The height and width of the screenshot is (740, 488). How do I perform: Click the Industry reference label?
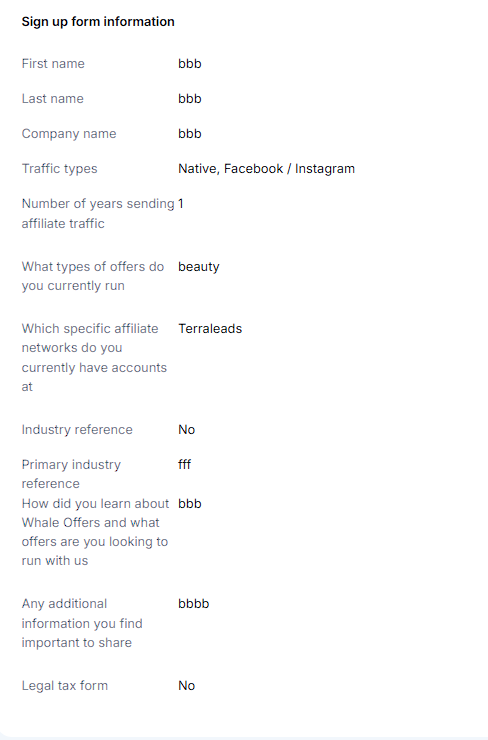77,429
